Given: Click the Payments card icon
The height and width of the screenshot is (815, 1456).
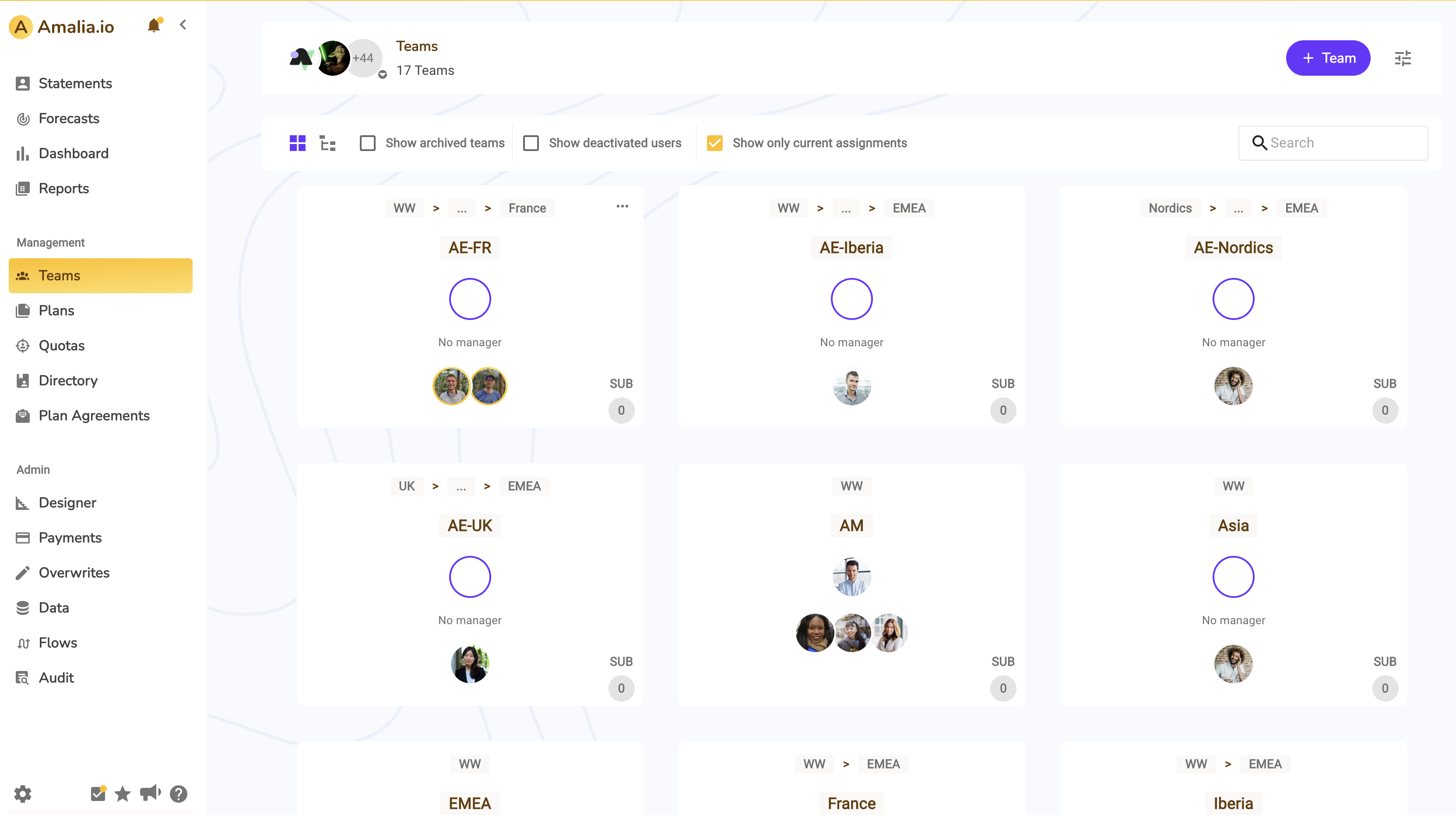Looking at the screenshot, I should 23,538.
